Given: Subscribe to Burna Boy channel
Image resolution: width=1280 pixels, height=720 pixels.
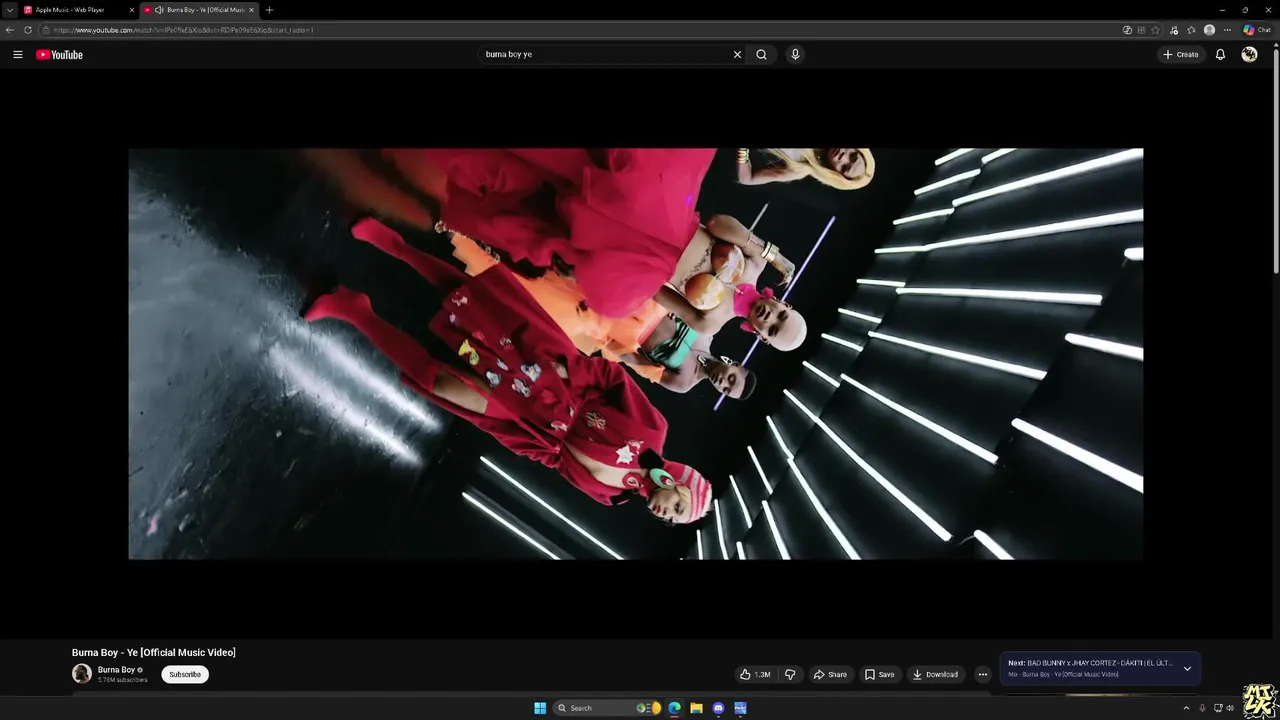Looking at the screenshot, I should point(185,674).
